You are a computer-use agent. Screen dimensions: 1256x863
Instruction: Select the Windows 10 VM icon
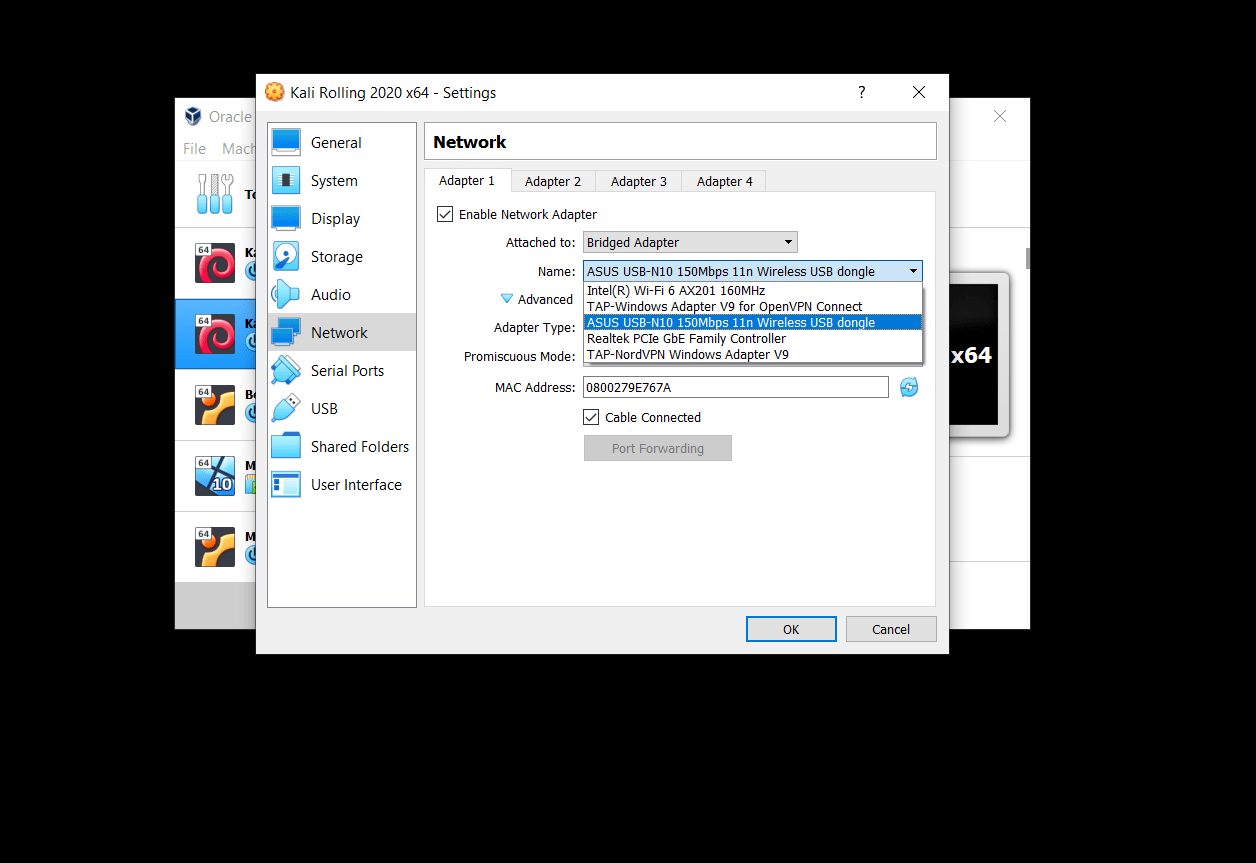click(x=215, y=476)
